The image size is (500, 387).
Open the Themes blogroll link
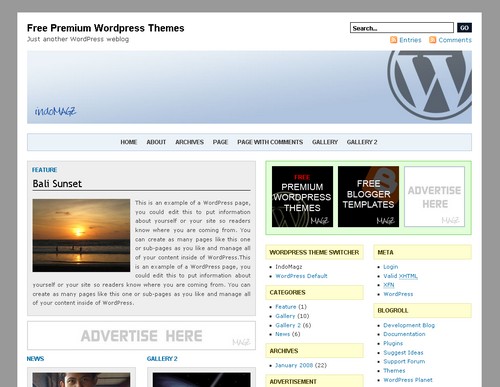(x=394, y=371)
